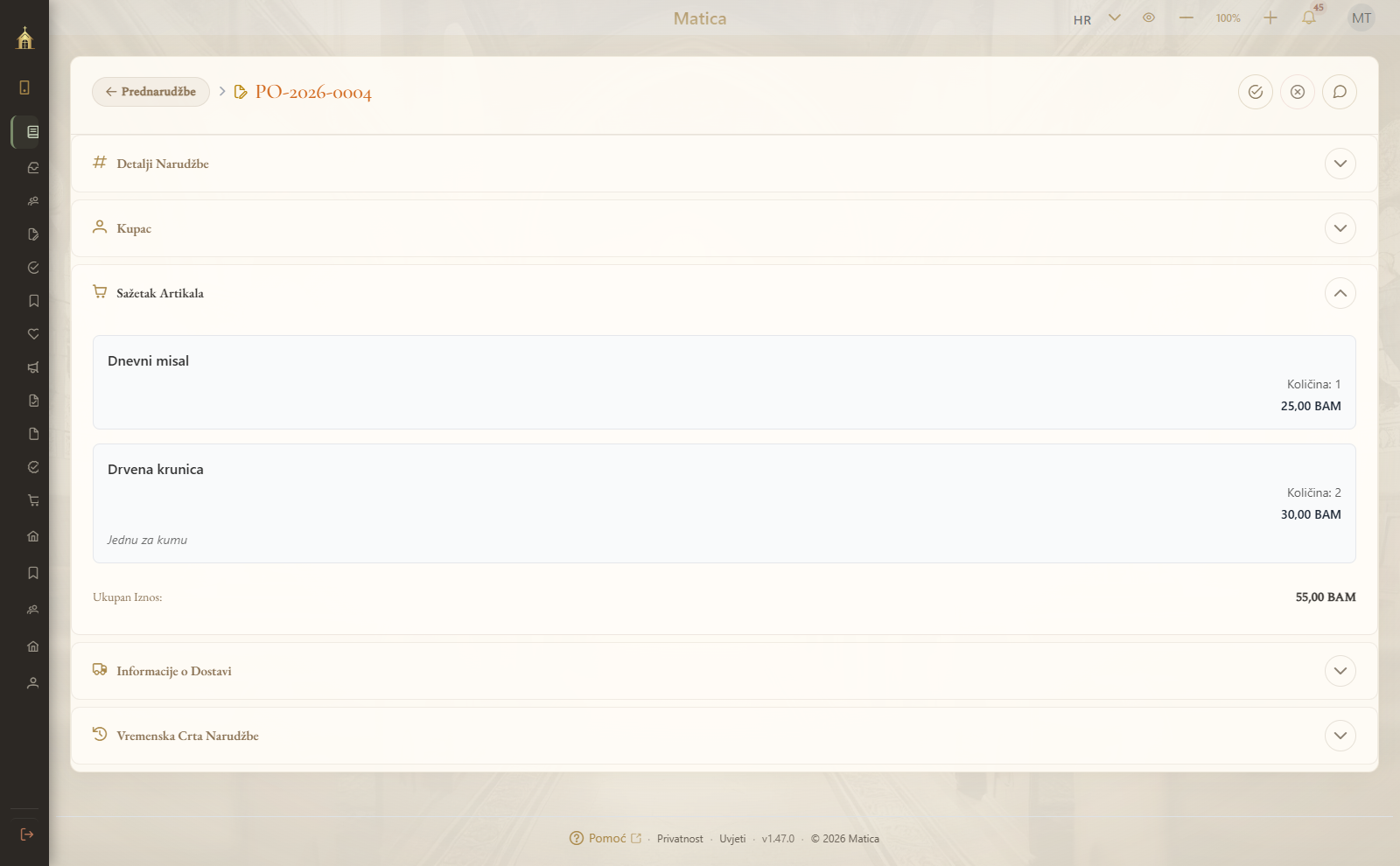Open the single user profile sidebar icon
This screenshot has width=1400, height=866.
[33, 683]
